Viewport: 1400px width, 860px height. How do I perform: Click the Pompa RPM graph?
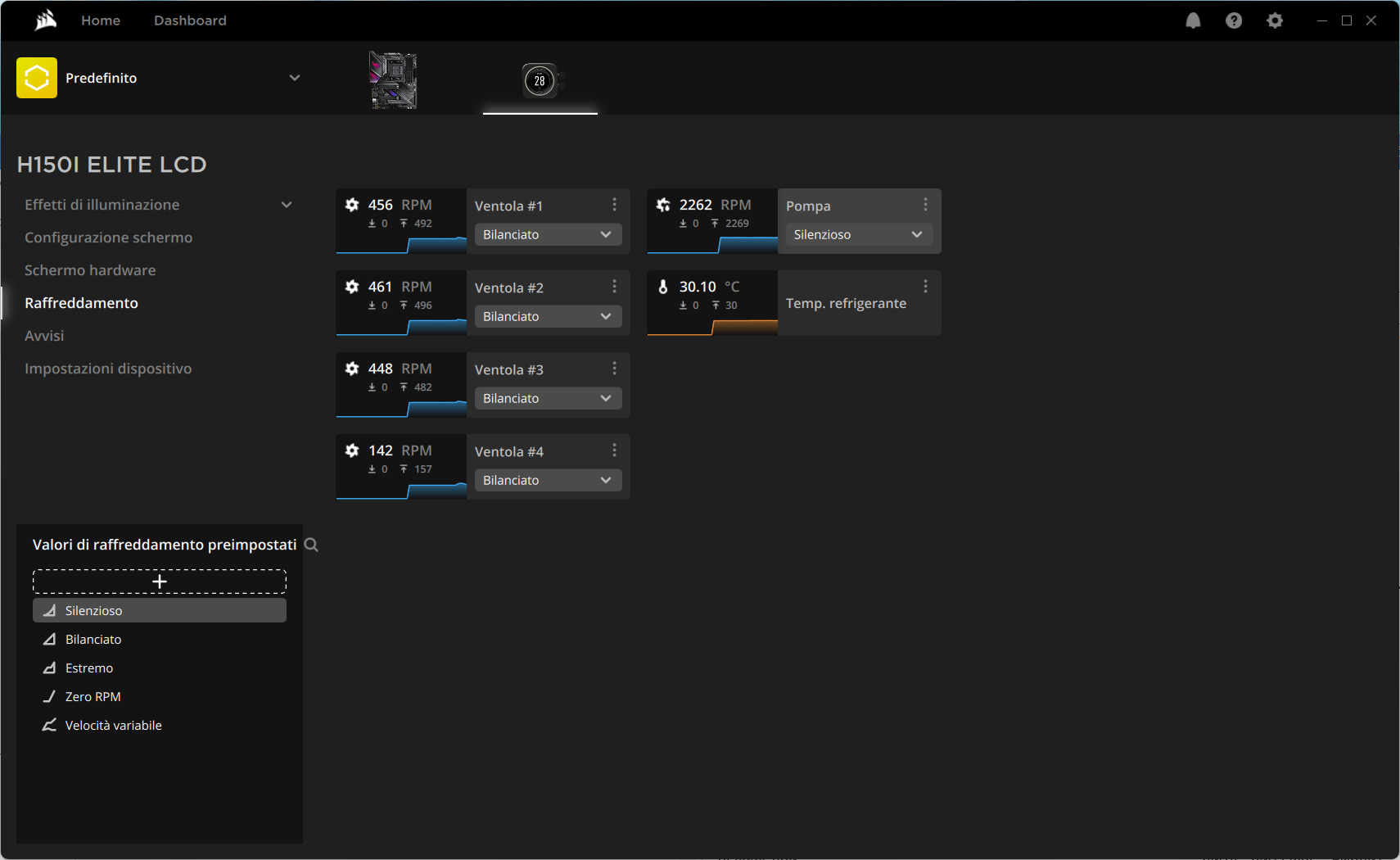pos(712,244)
